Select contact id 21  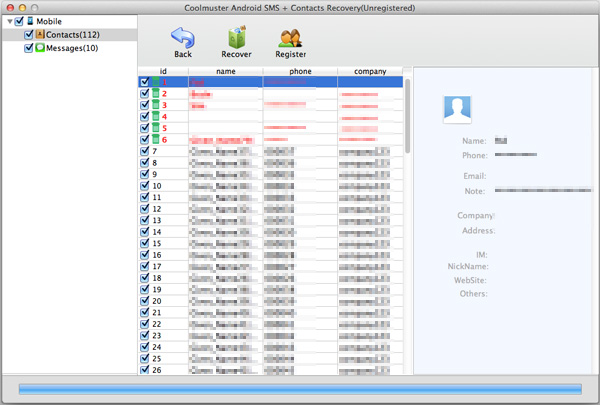point(271,312)
